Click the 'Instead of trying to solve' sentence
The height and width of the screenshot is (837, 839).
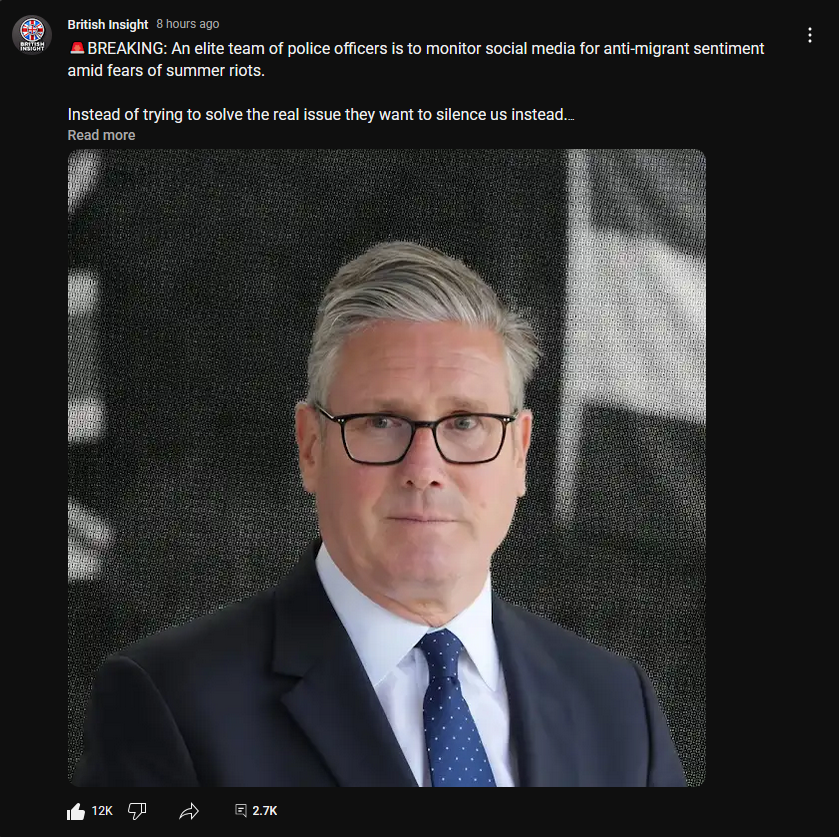pos(321,115)
